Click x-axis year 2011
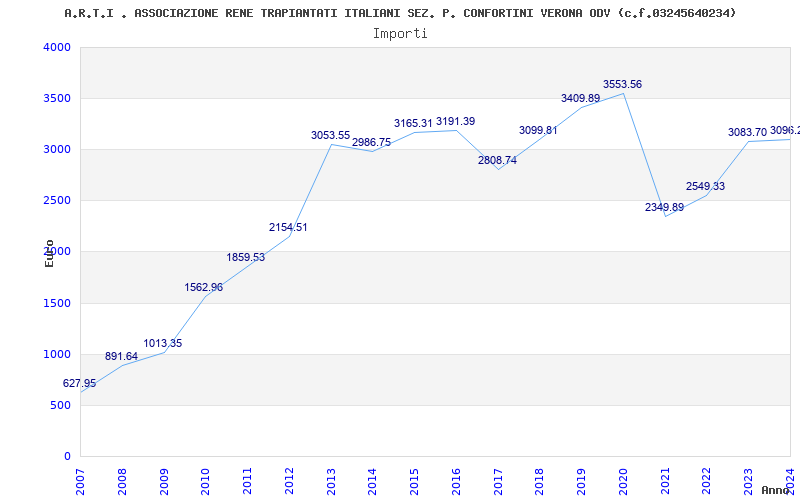 pos(247,482)
